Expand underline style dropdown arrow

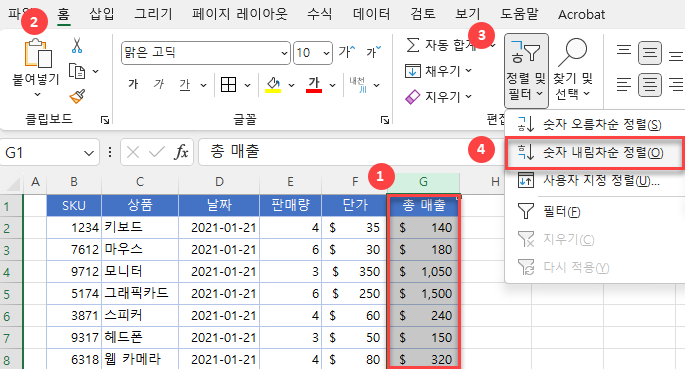pos(203,85)
